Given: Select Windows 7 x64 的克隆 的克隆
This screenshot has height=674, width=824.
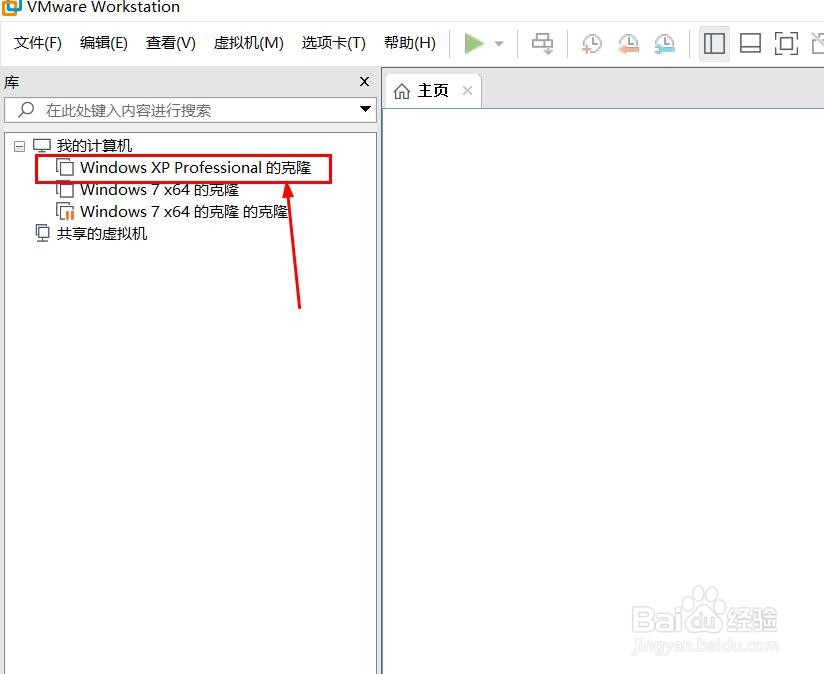Looking at the screenshot, I should point(183,212).
